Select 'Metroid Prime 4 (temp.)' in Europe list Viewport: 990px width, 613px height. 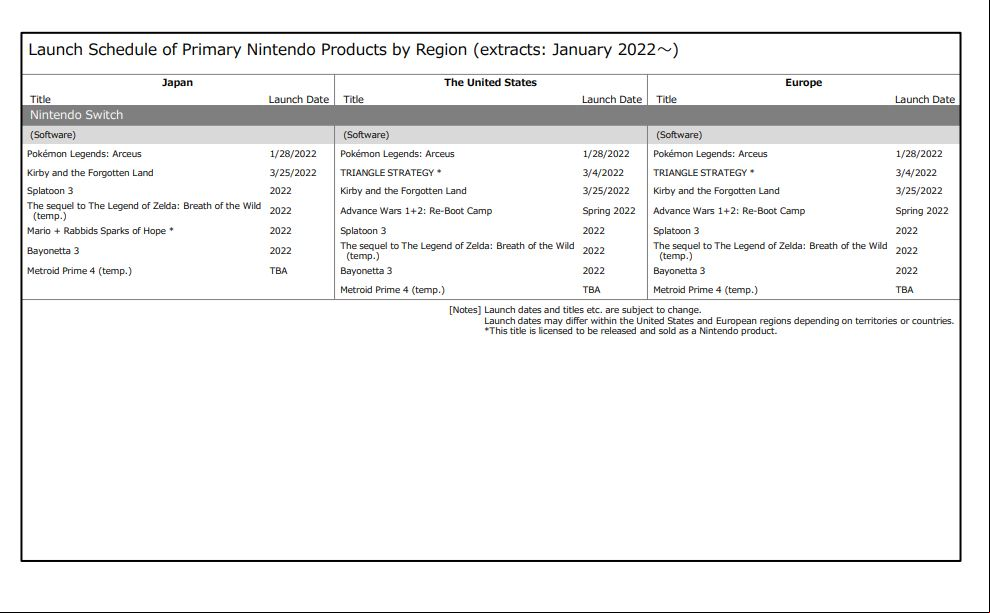tap(705, 290)
